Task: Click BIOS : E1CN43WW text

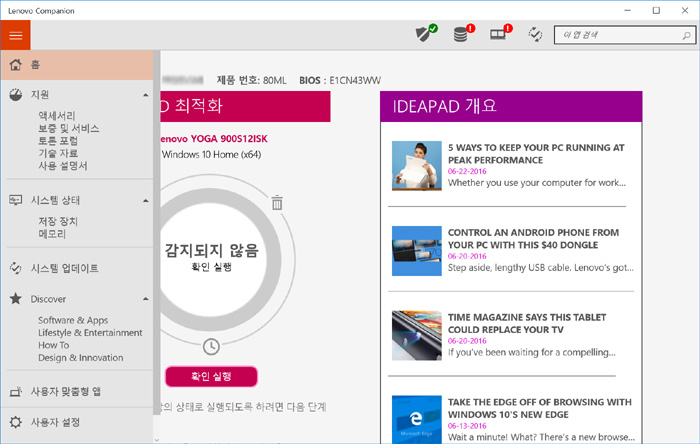Action: pos(340,80)
